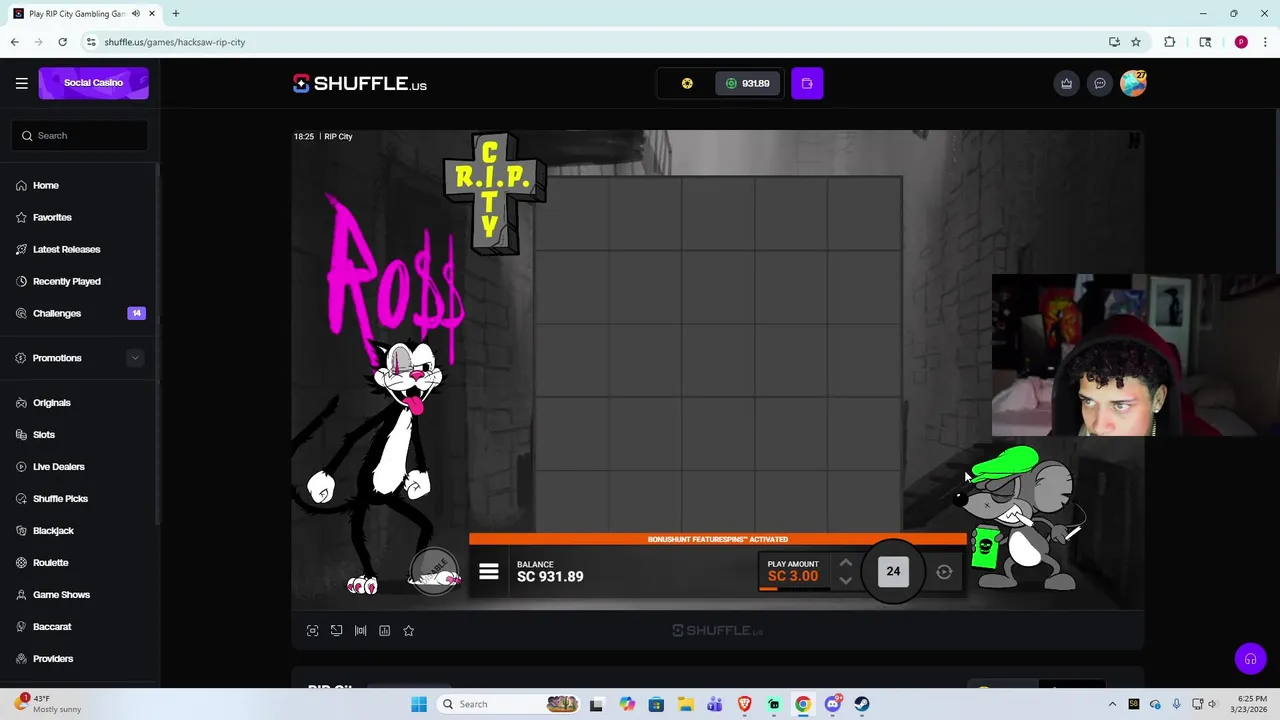This screenshot has width=1280, height=720.
Task: Open the game statistics chart icon
Action: coord(384,630)
